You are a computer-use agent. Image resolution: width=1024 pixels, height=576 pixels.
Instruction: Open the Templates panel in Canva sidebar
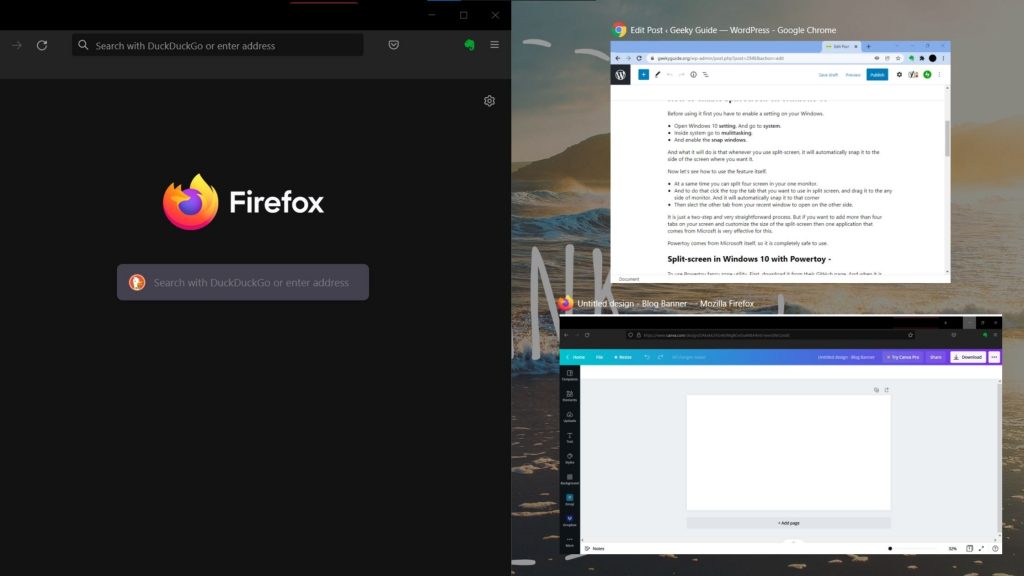[x=569, y=375]
